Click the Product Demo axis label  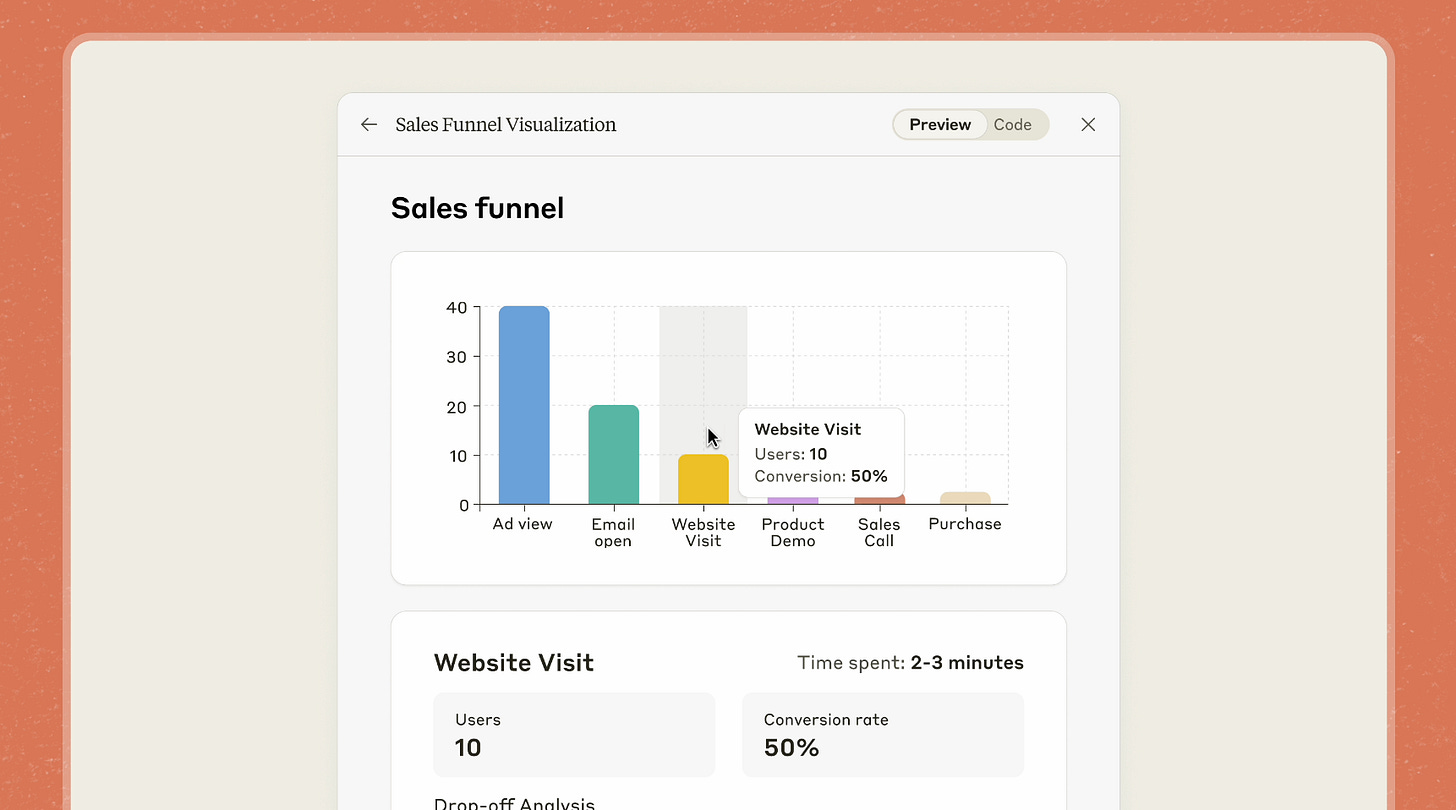793,532
